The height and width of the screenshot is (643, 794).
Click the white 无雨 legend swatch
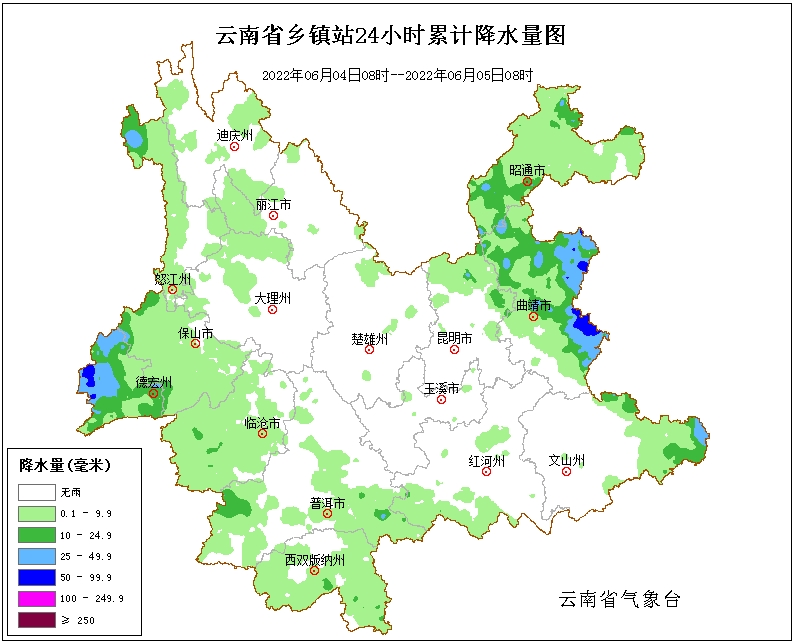(x=36, y=492)
